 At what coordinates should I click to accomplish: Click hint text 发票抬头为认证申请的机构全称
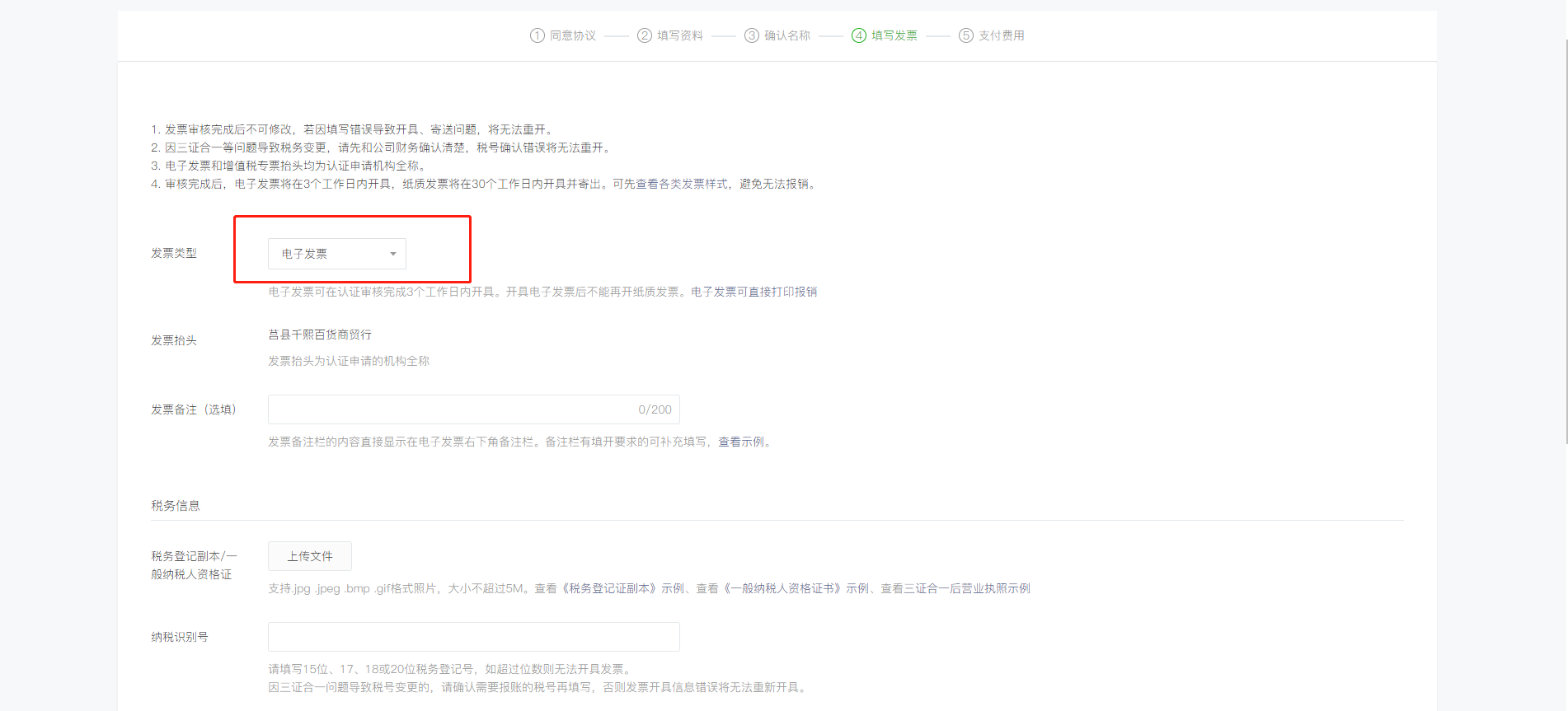click(349, 361)
